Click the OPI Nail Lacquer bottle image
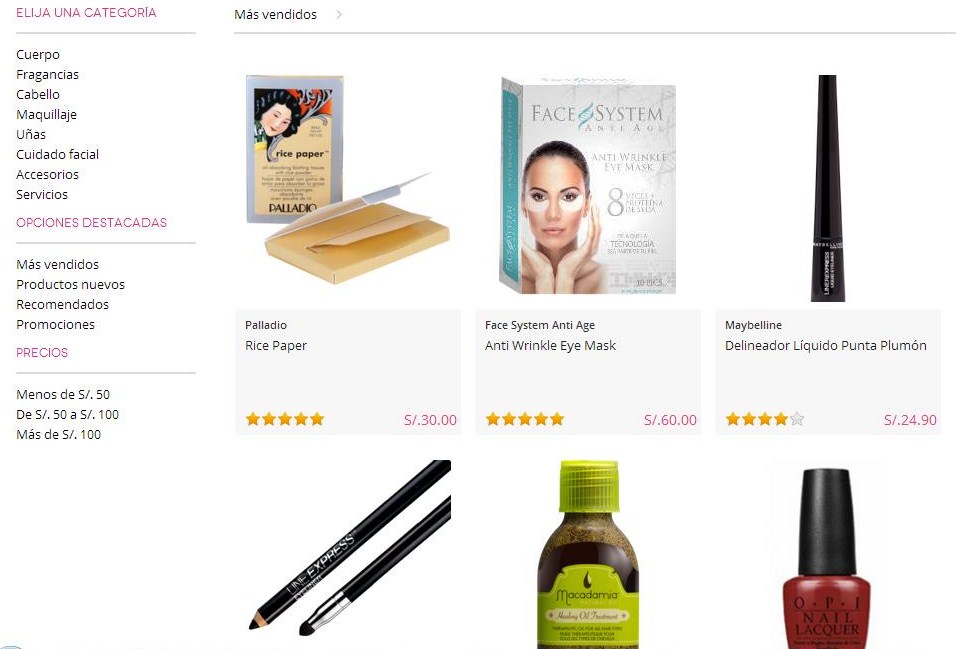957x649 pixels. 826,558
